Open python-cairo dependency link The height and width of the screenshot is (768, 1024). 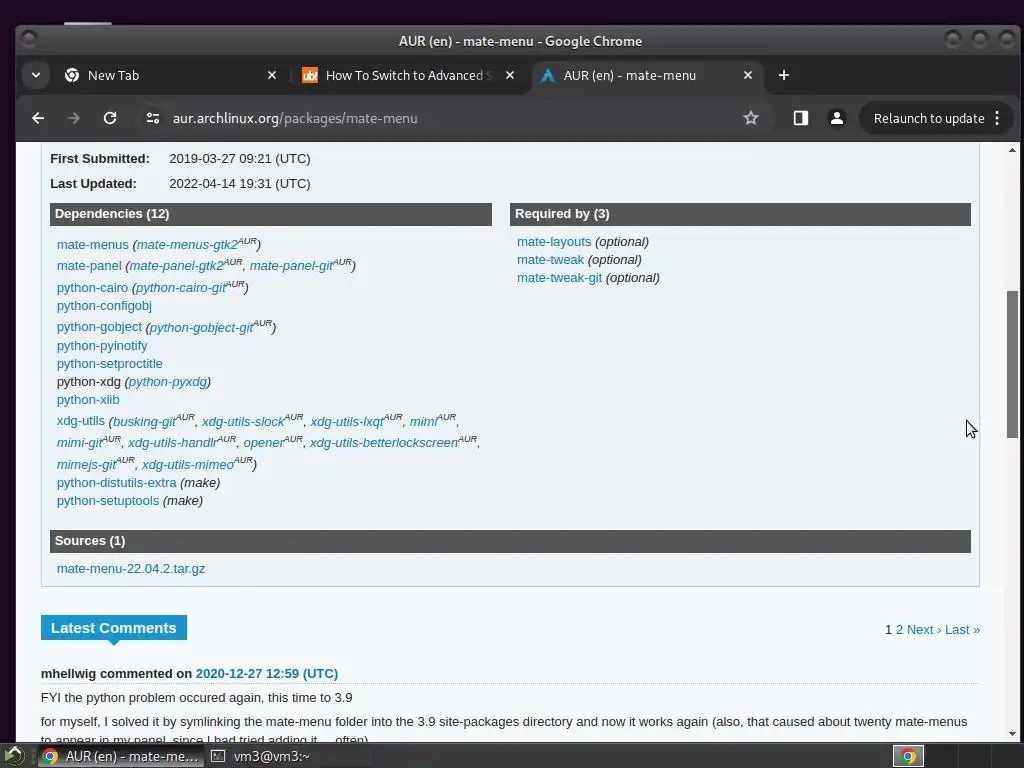coord(92,288)
